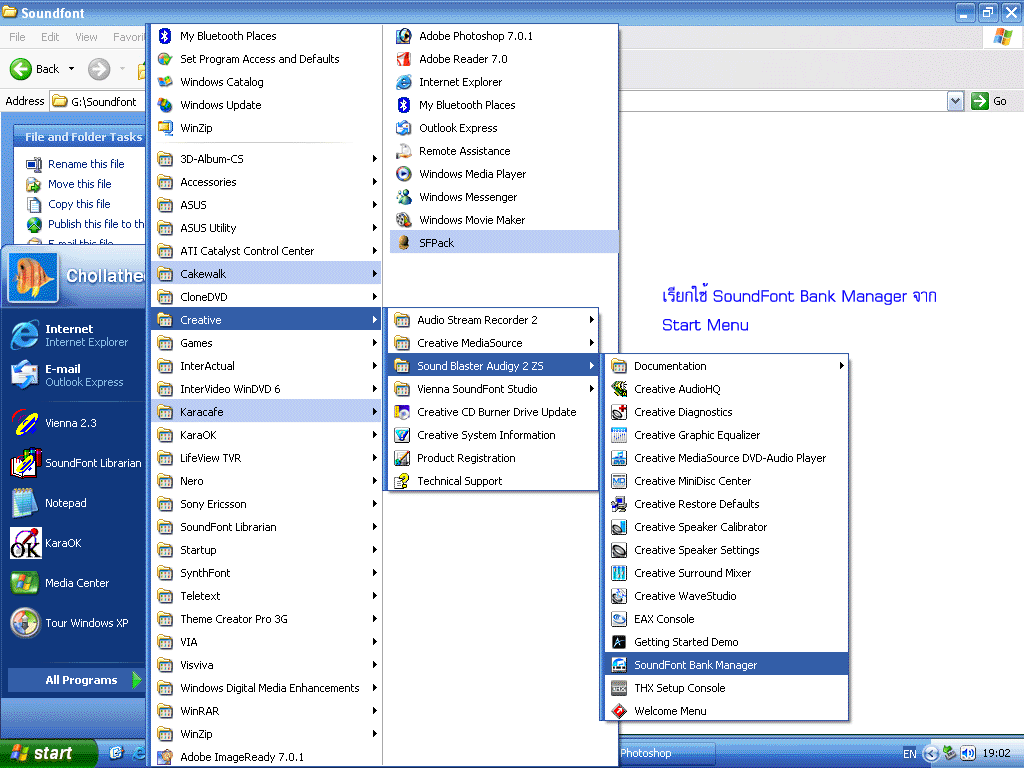
Task: Open the address bar dropdown arrow
Action: coord(955,101)
